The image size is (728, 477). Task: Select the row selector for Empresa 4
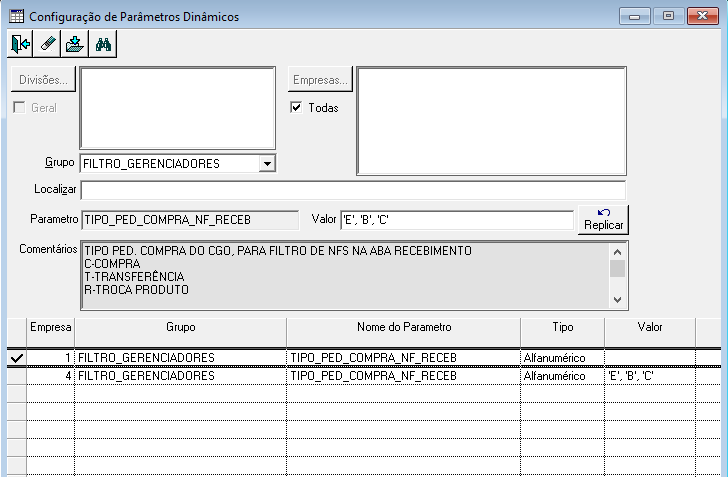(17, 376)
